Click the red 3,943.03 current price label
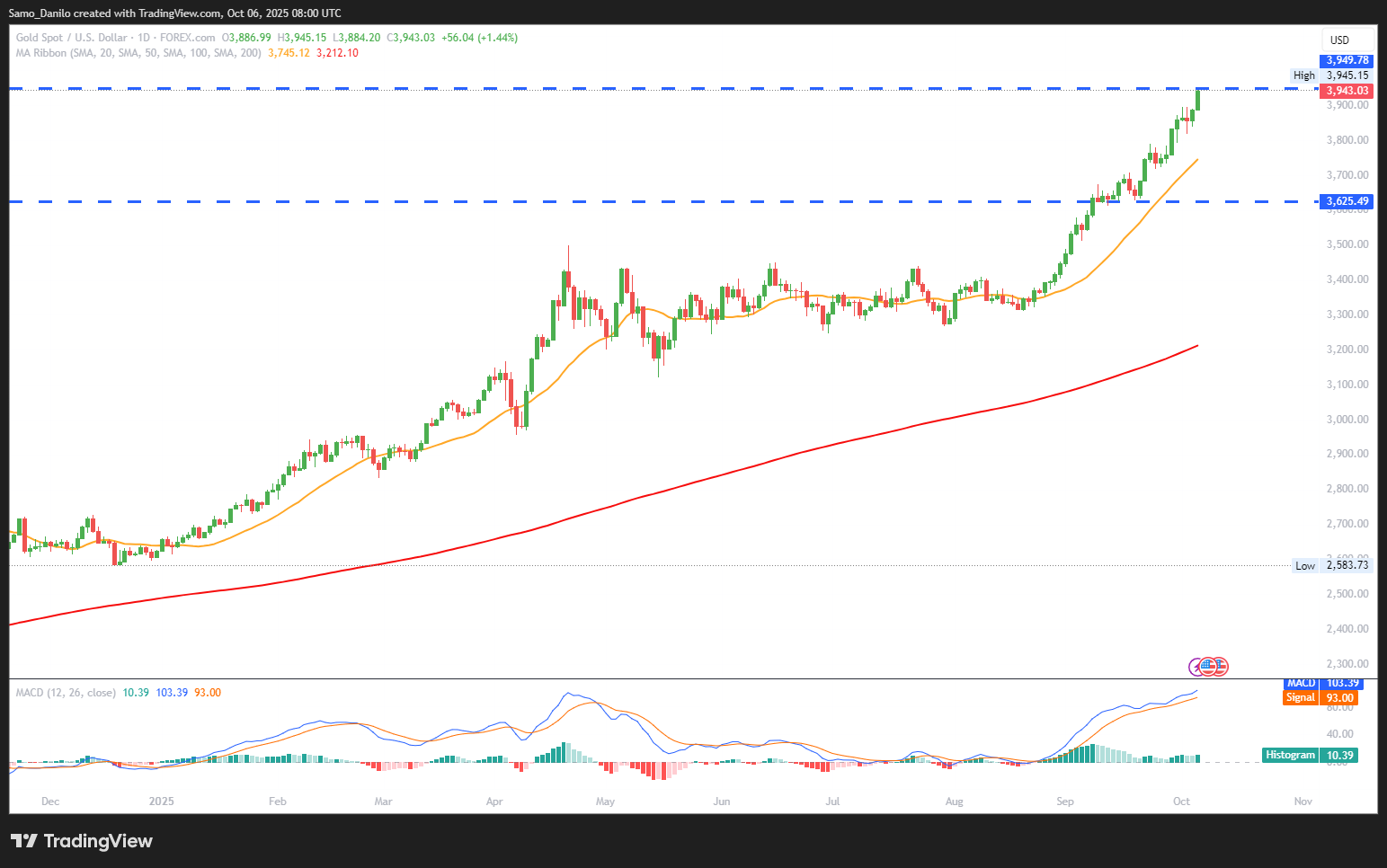The height and width of the screenshot is (868, 1387). 1347,91
